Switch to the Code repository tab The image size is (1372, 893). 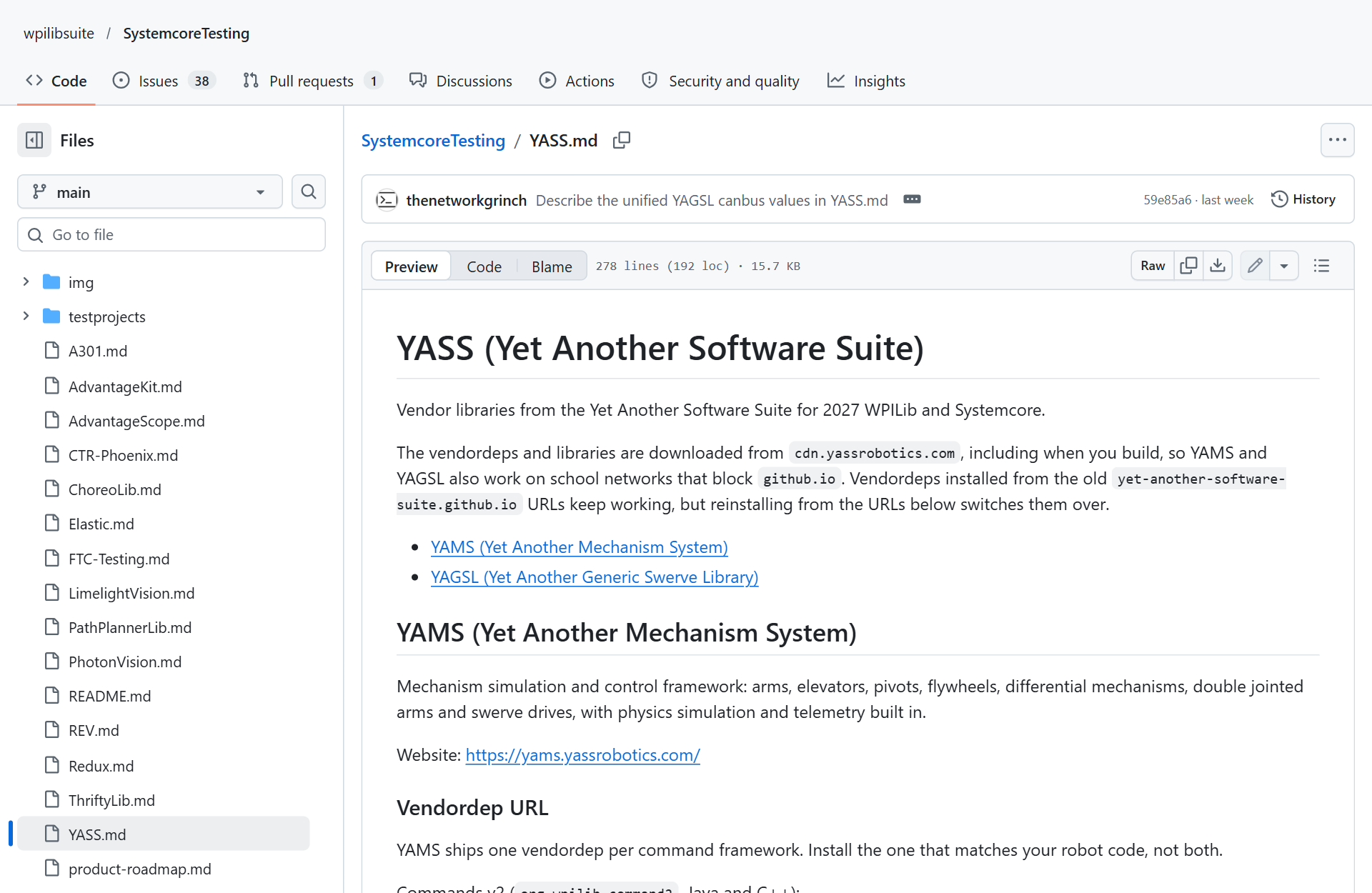(x=56, y=81)
